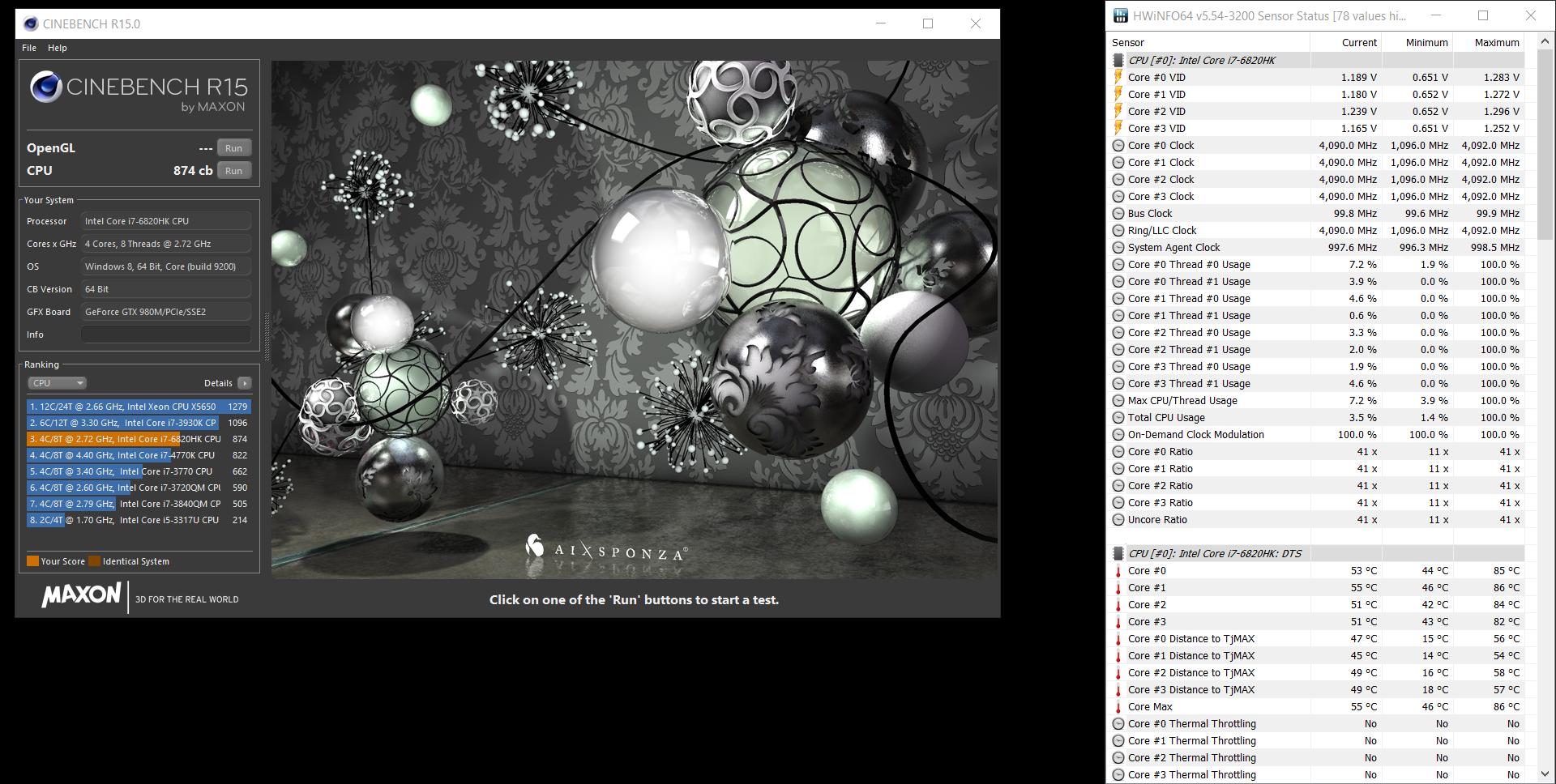The image size is (1556, 784).
Task: Click the Core #0 temperature thermometer icon
Action: coord(1118,570)
